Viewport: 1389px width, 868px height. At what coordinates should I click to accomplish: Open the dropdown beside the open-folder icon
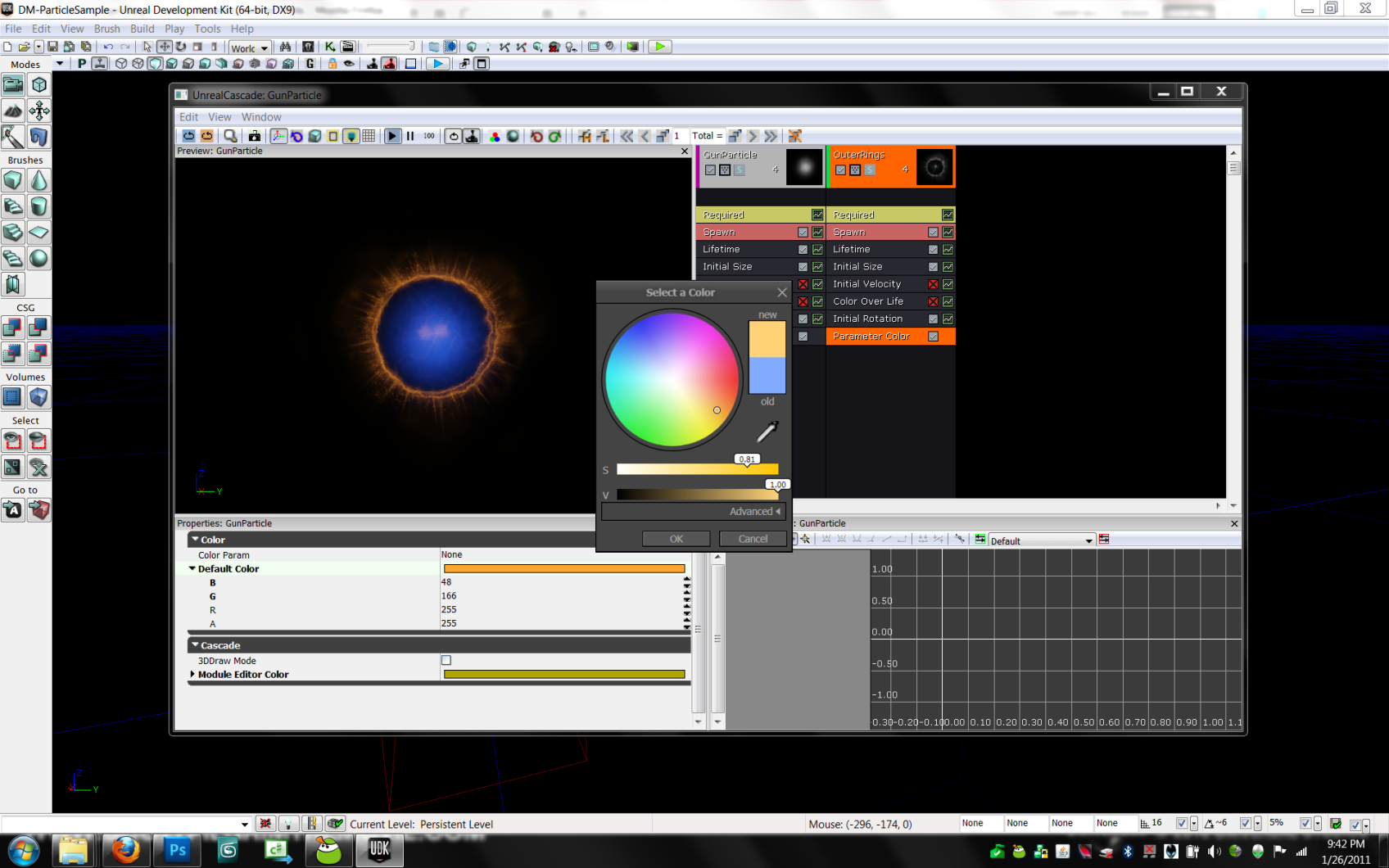point(38,47)
